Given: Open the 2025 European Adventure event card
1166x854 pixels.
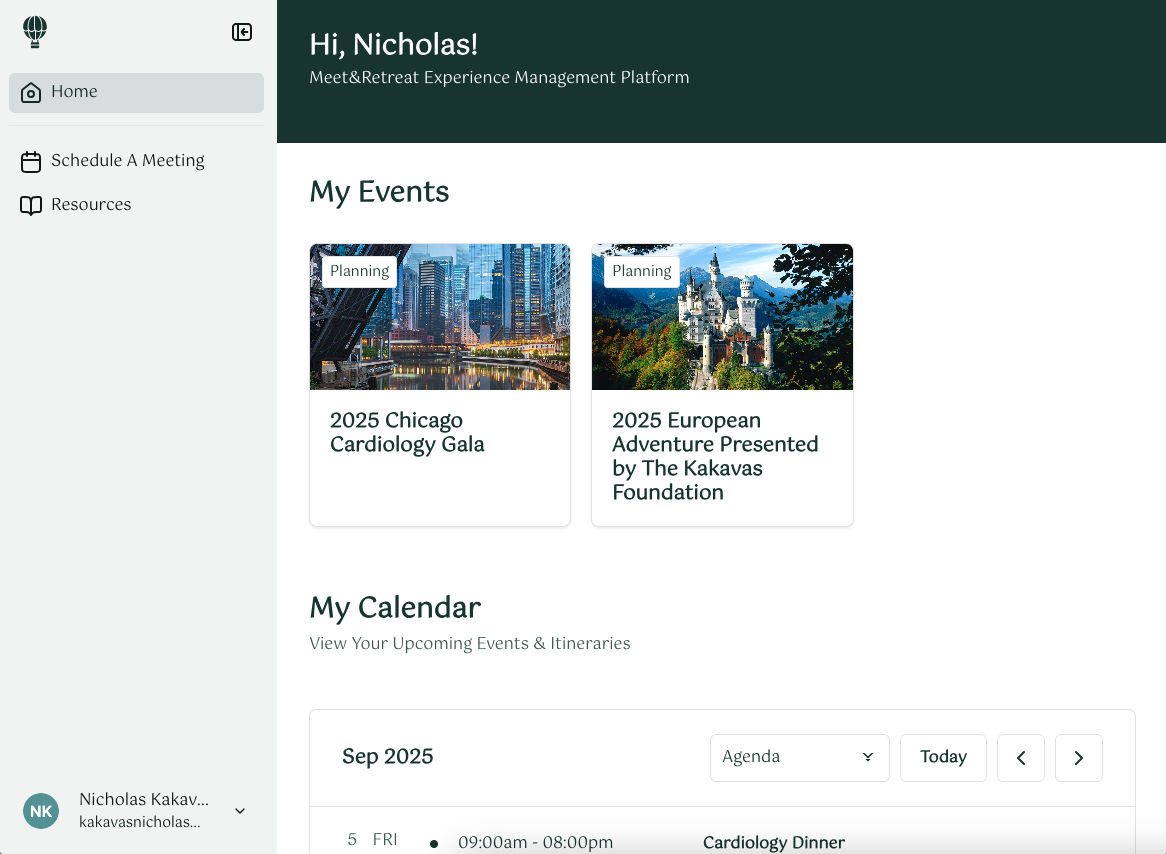Looking at the screenshot, I should coord(722,456).
